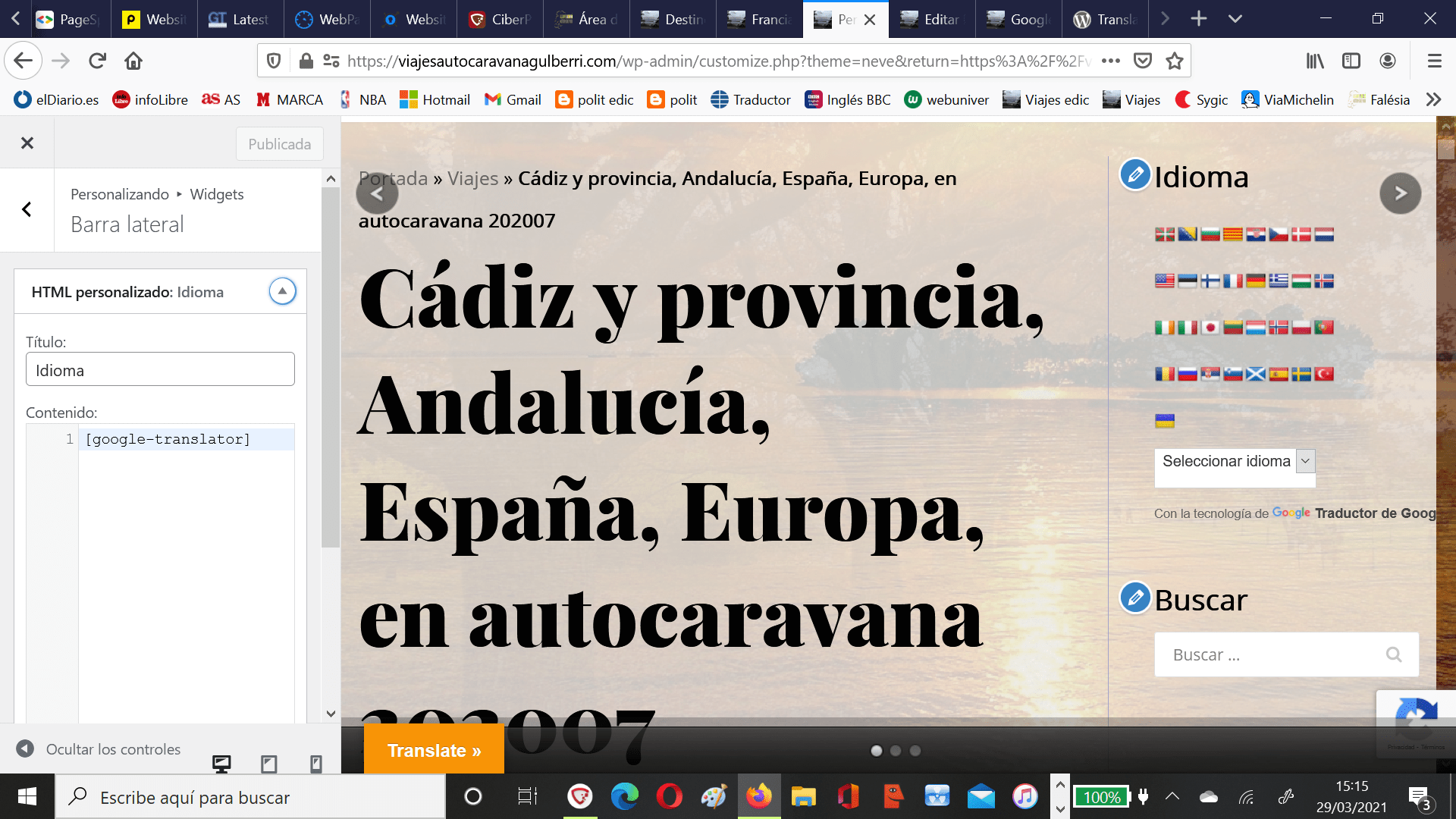Select the Ukrainian flag in Idioma widget
Viewport: 1456px width, 819px height.
1165,421
